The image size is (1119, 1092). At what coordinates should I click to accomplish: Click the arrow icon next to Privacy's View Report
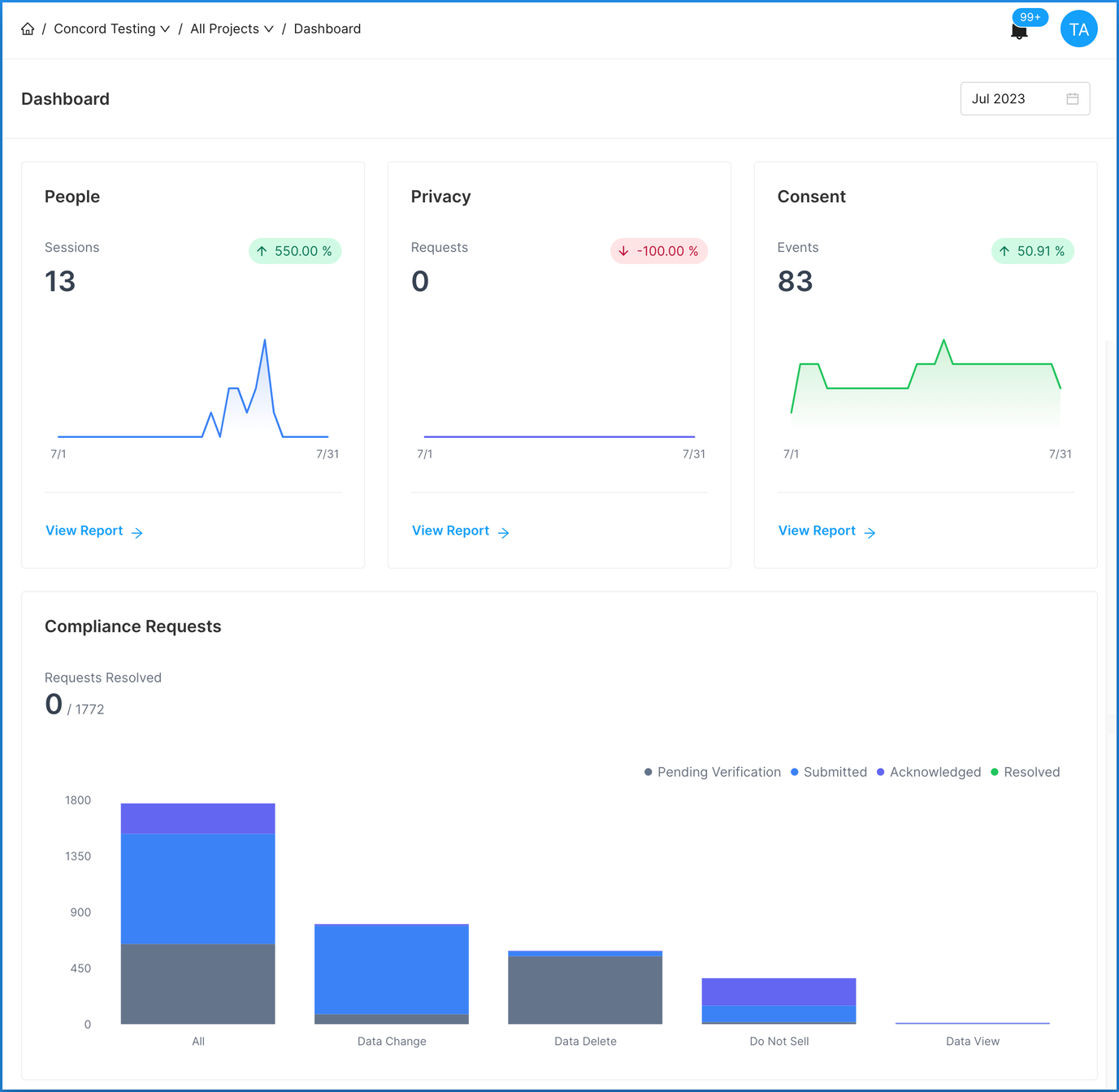504,532
